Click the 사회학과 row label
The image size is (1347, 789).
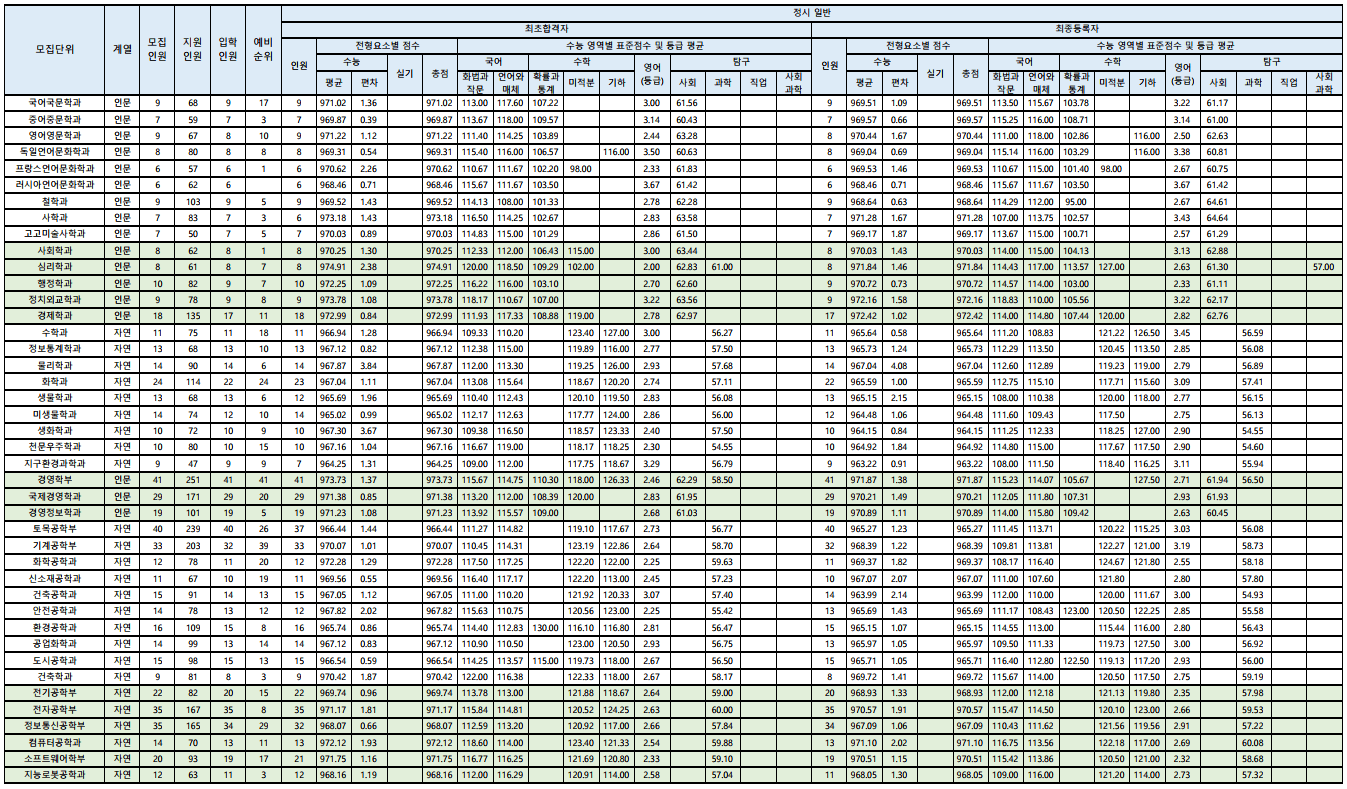point(54,250)
